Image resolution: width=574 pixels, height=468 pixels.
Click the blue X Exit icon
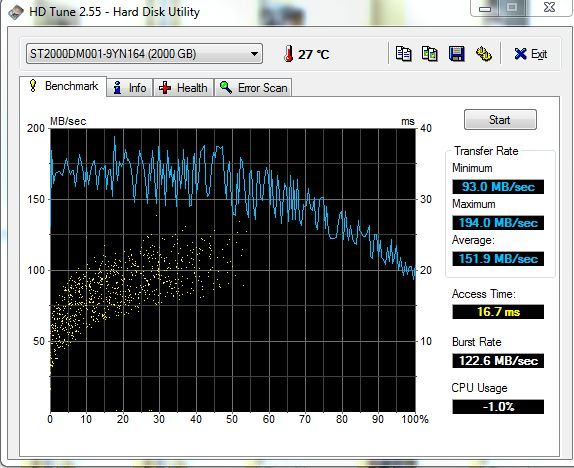click(x=520, y=54)
